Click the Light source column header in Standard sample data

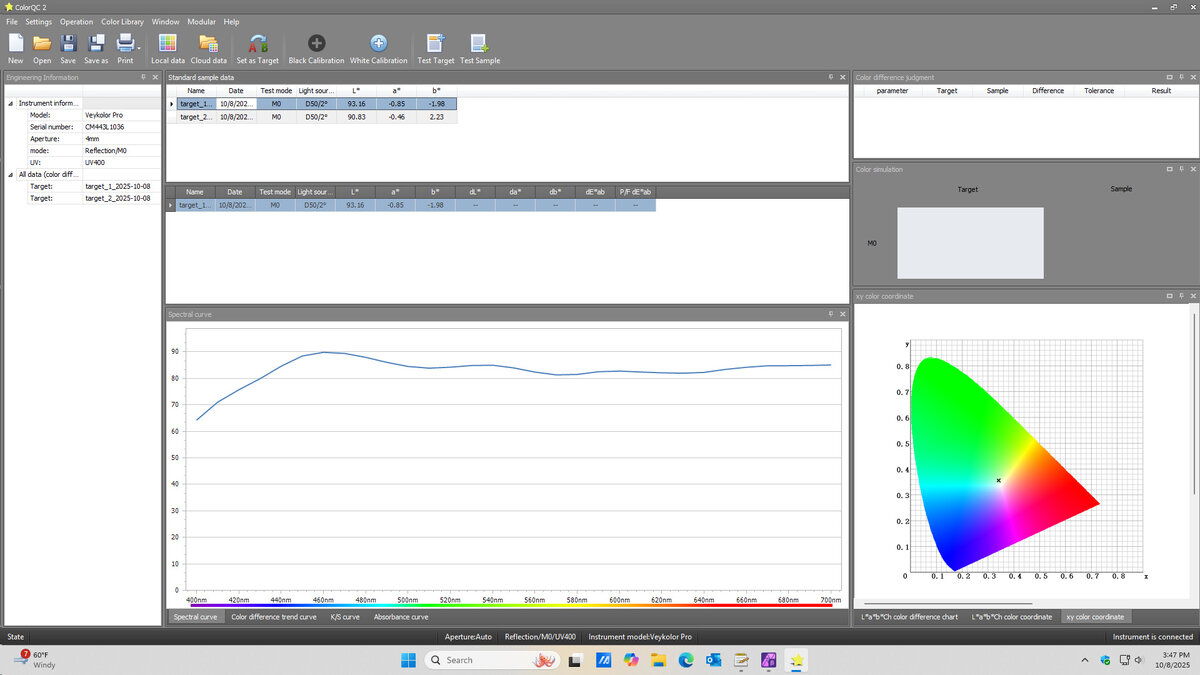tap(316, 90)
